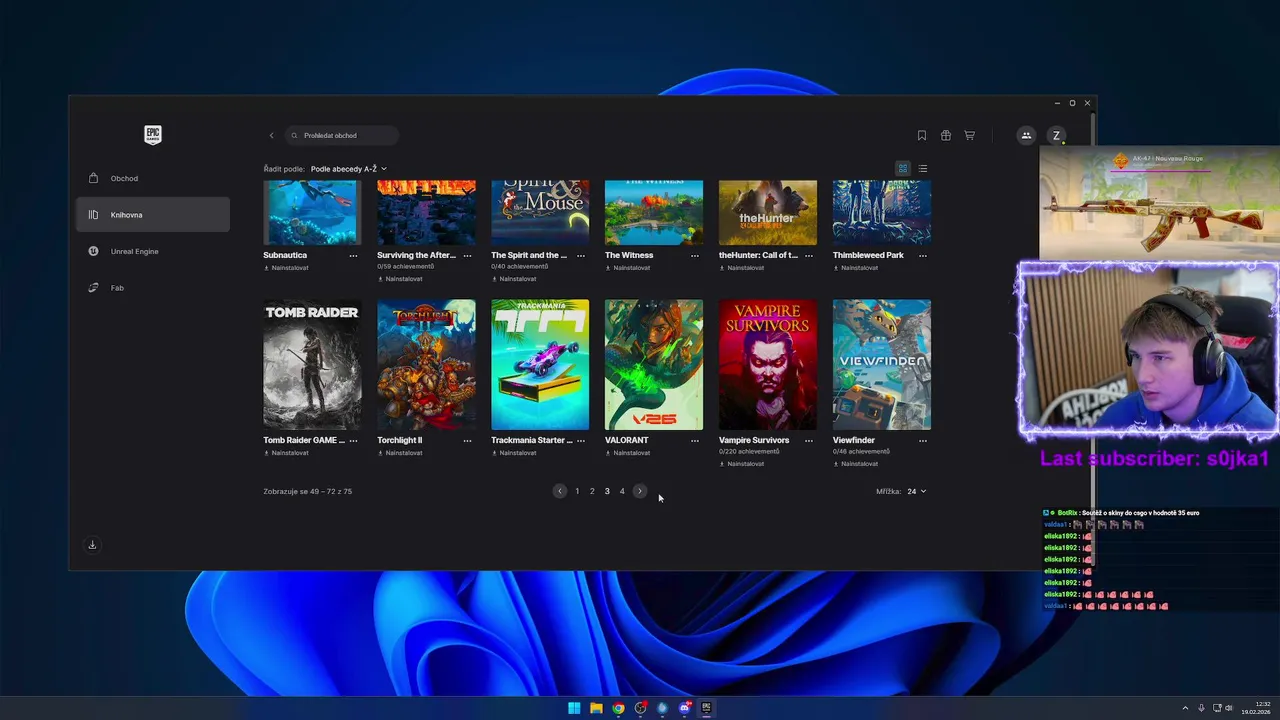Click the Vampire Survivors cover art
This screenshot has width=1280, height=720.
[x=768, y=365]
